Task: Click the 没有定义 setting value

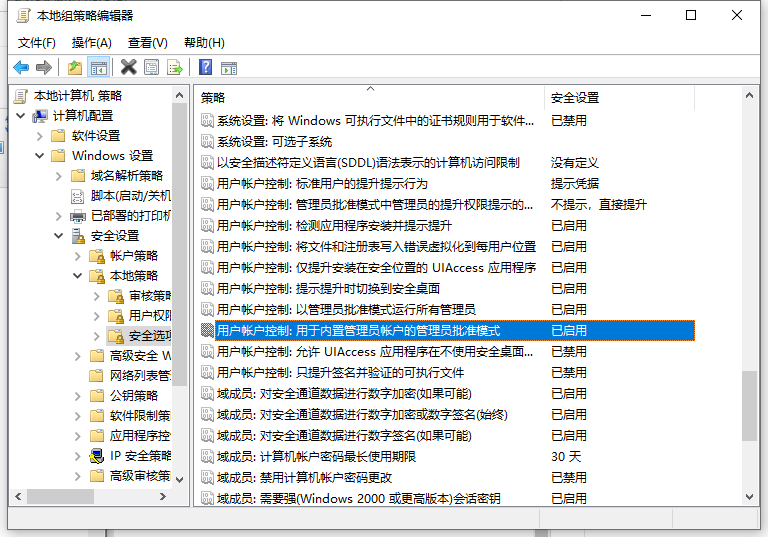Action: tap(575, 163)
